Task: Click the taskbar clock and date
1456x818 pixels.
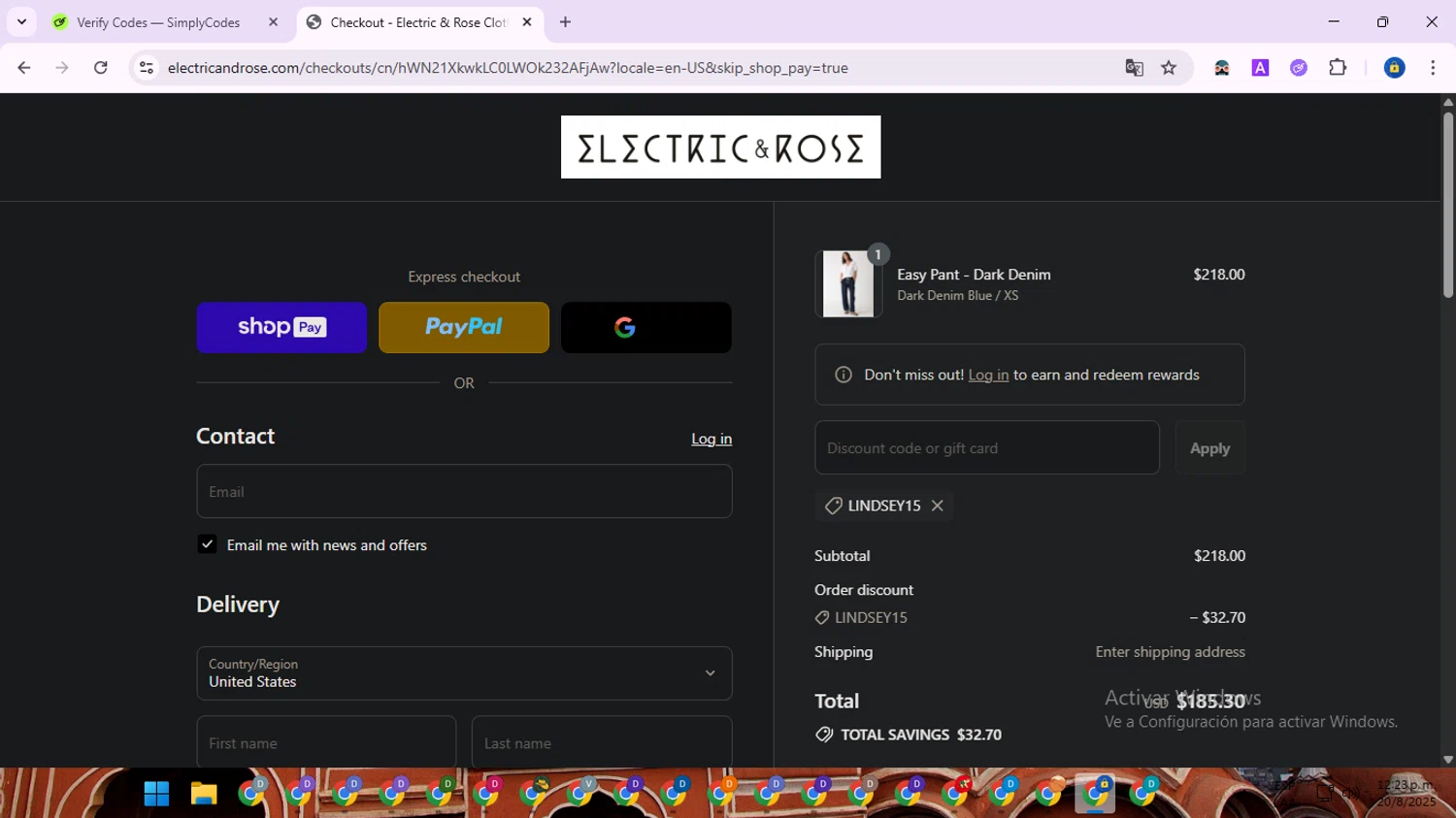Action: tap(1405, 793)
